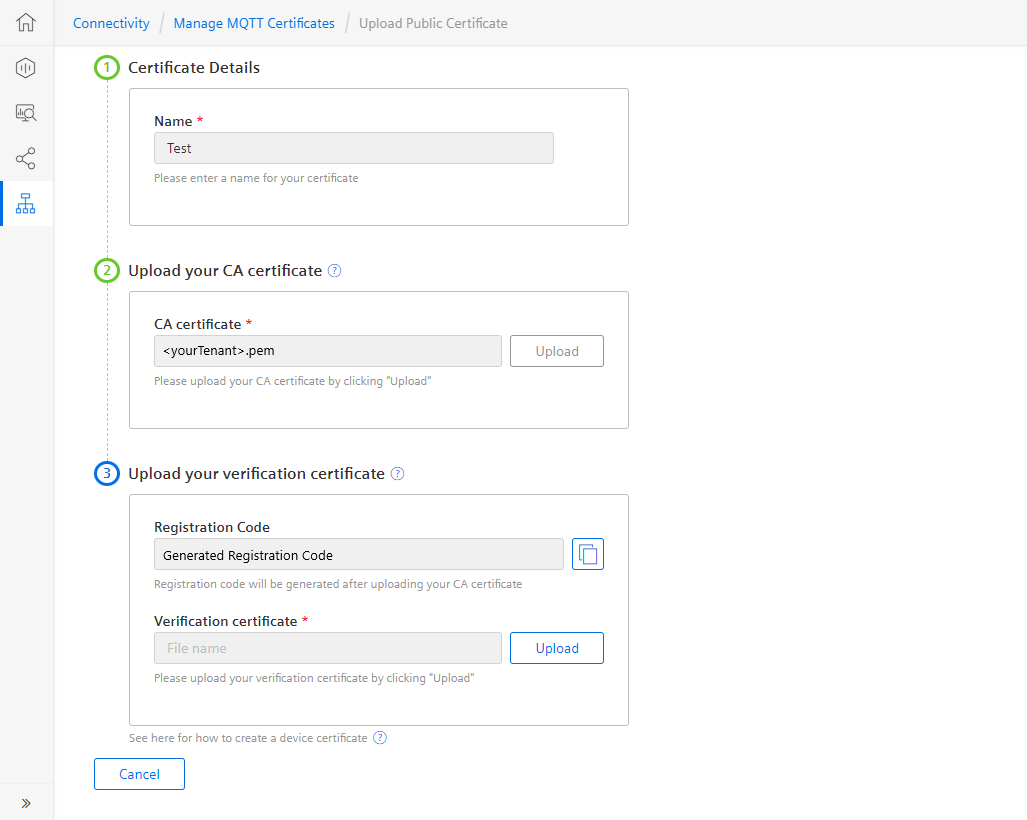Open help icon for device certificate creation
This screenshot has height=820, width=1027.
pyautogui.click(x=380, y=738)
